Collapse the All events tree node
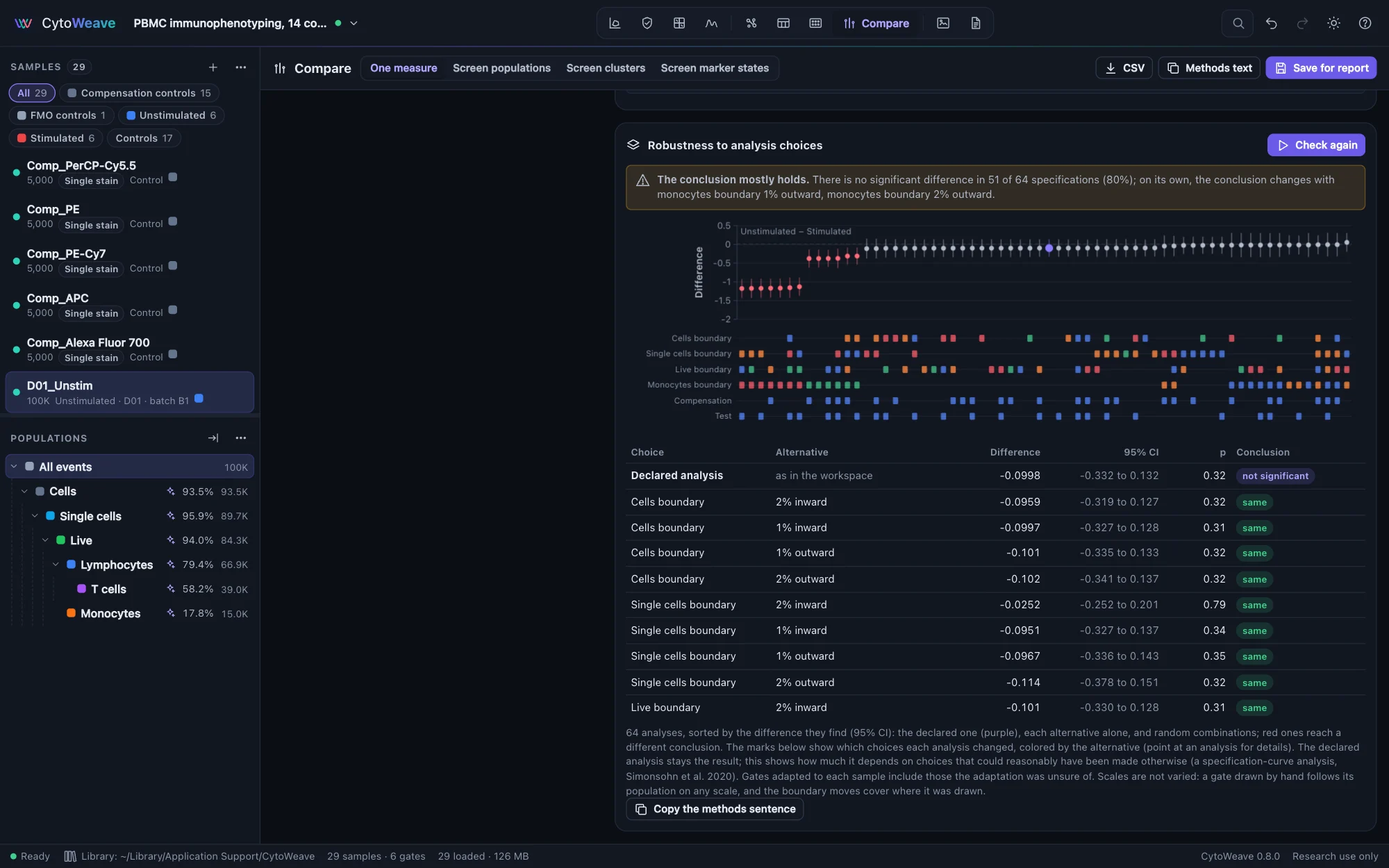 tap(14, 467)
